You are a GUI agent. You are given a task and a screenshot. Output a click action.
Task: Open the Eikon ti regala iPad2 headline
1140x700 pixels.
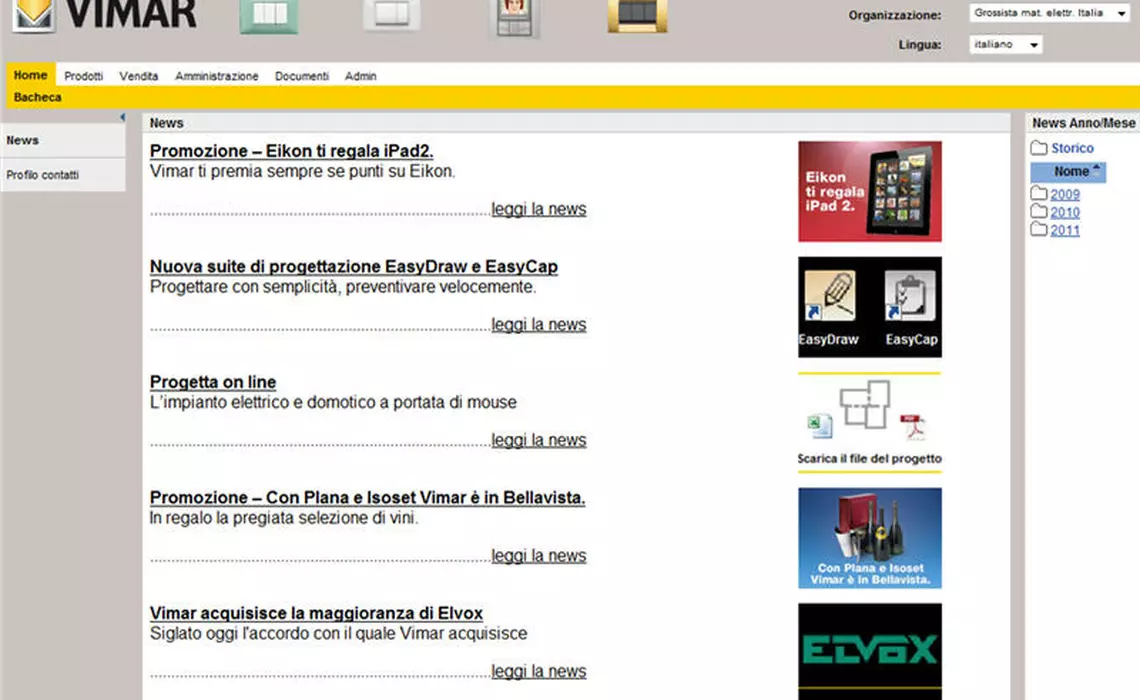coord(292,150)
